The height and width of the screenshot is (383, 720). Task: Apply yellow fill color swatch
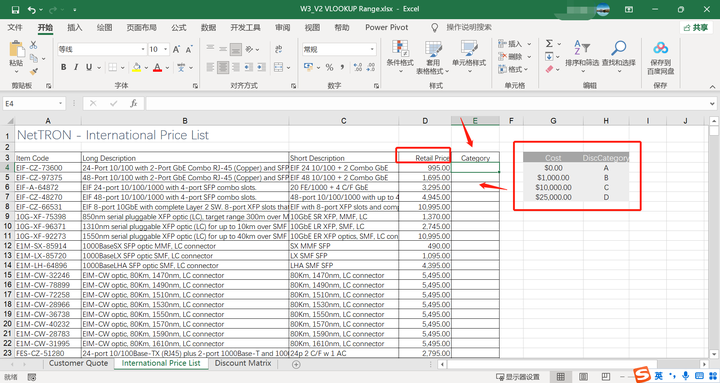136,68
